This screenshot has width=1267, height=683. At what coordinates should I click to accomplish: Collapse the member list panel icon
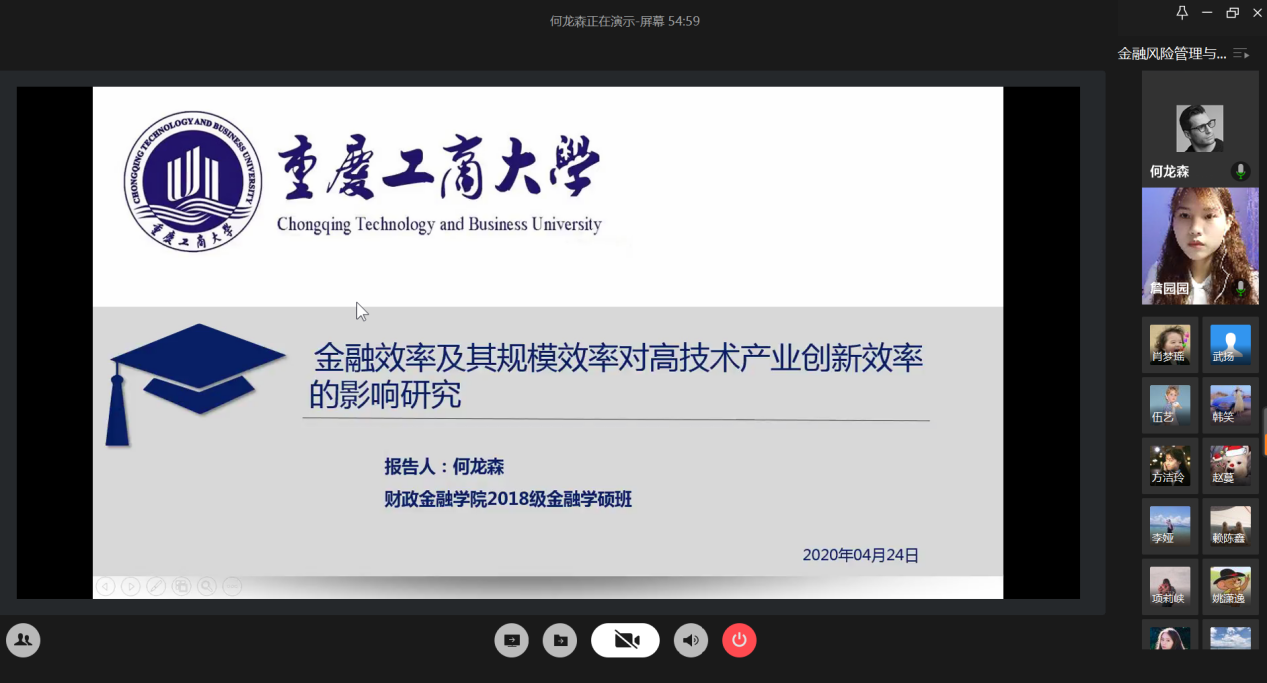[1241, 54]
